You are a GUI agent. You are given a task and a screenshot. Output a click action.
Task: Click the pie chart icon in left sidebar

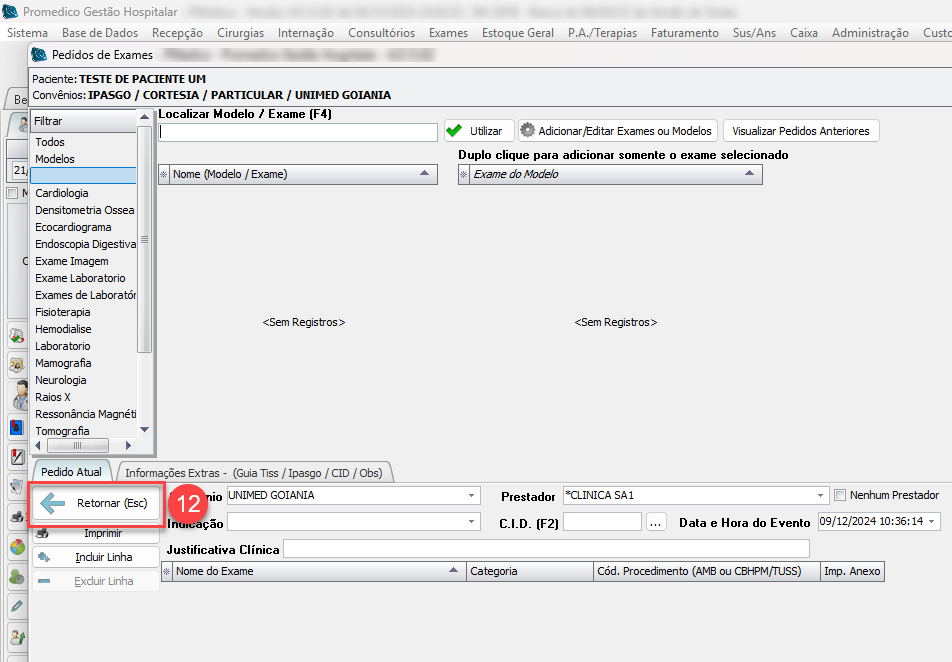[17, 547]
